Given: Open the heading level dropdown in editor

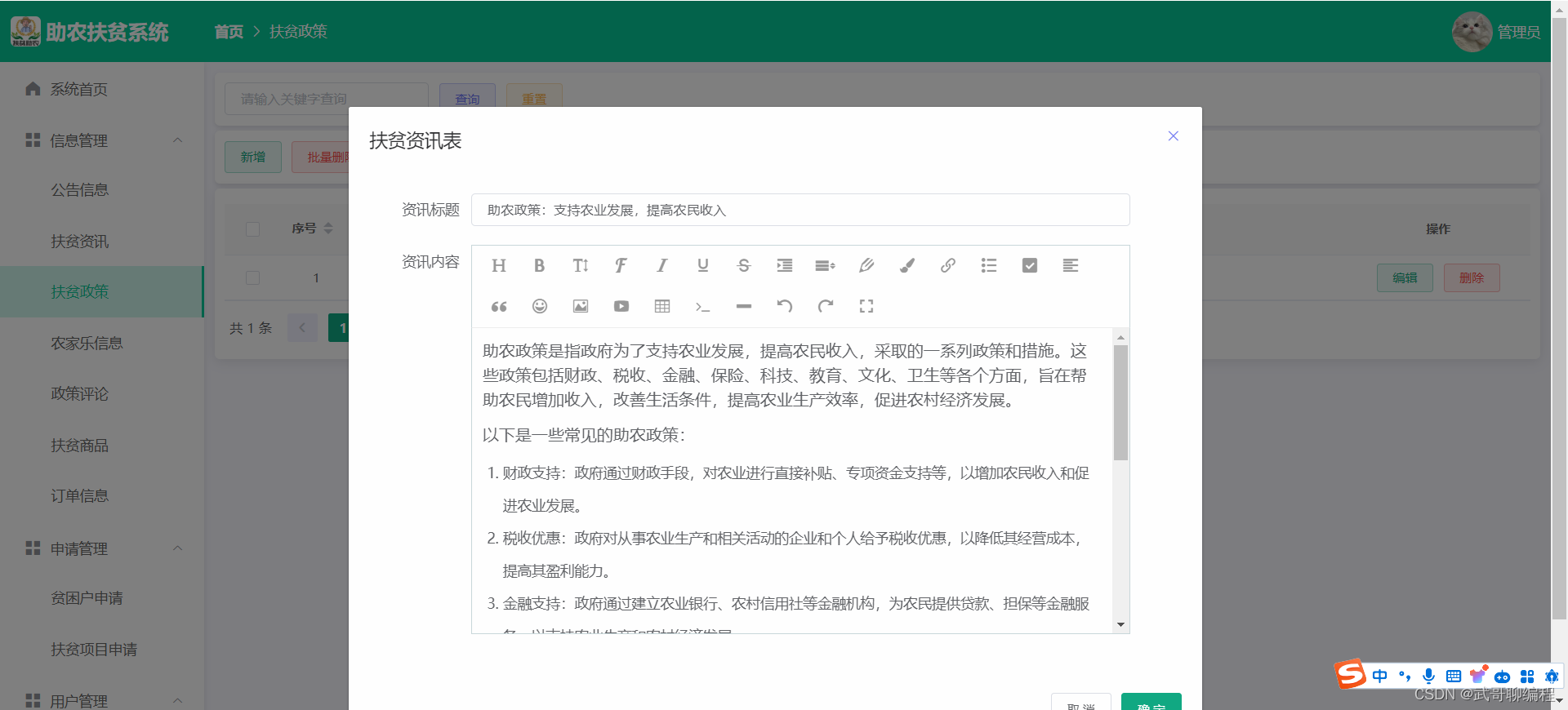Looking at the screenshot, I should point(498,265).
